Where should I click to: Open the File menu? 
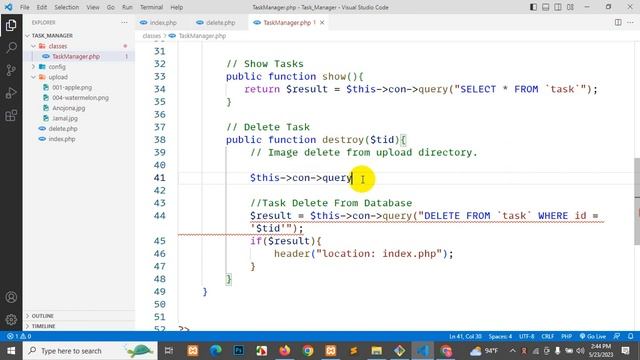[x=24, y=7]
